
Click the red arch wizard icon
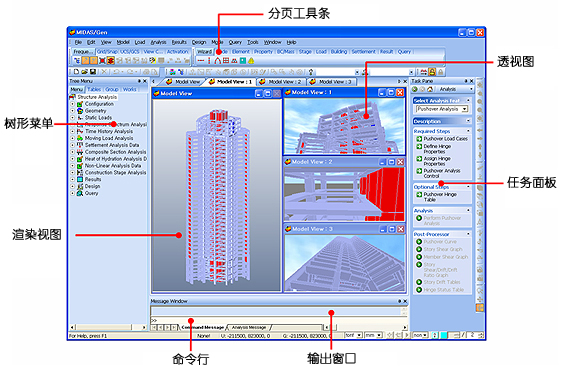click(x=218, y=61)
